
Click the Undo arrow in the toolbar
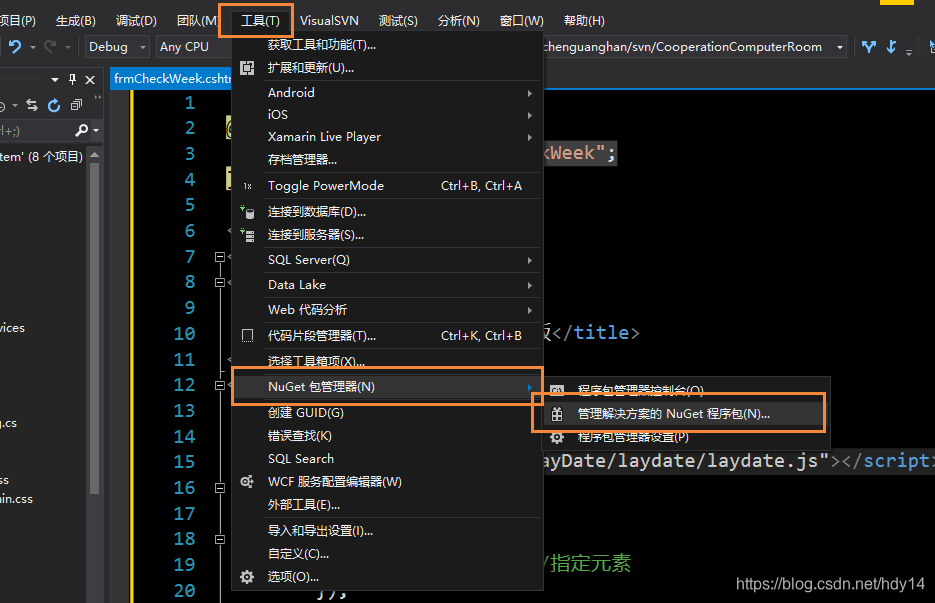click(15, 47)
